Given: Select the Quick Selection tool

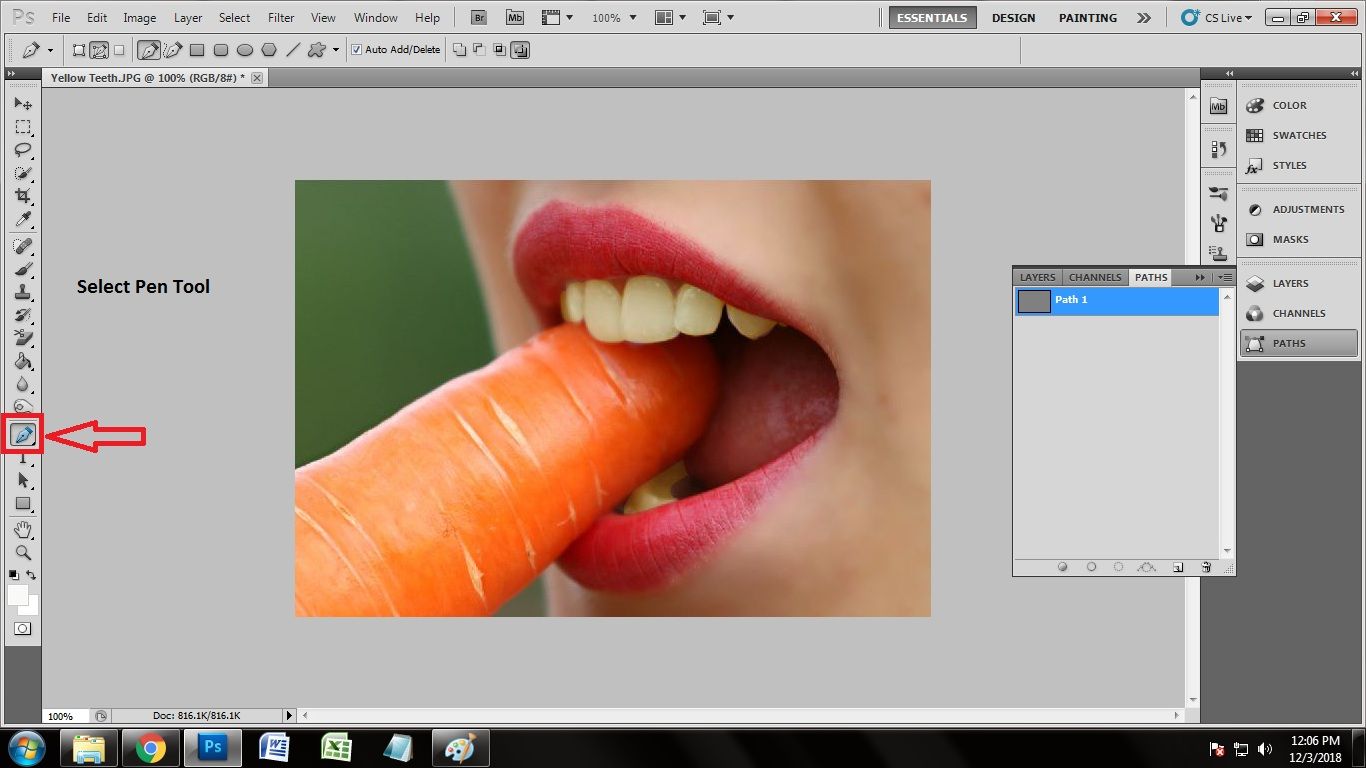Looking at the screenshot, I should click(x=23, y=173).
